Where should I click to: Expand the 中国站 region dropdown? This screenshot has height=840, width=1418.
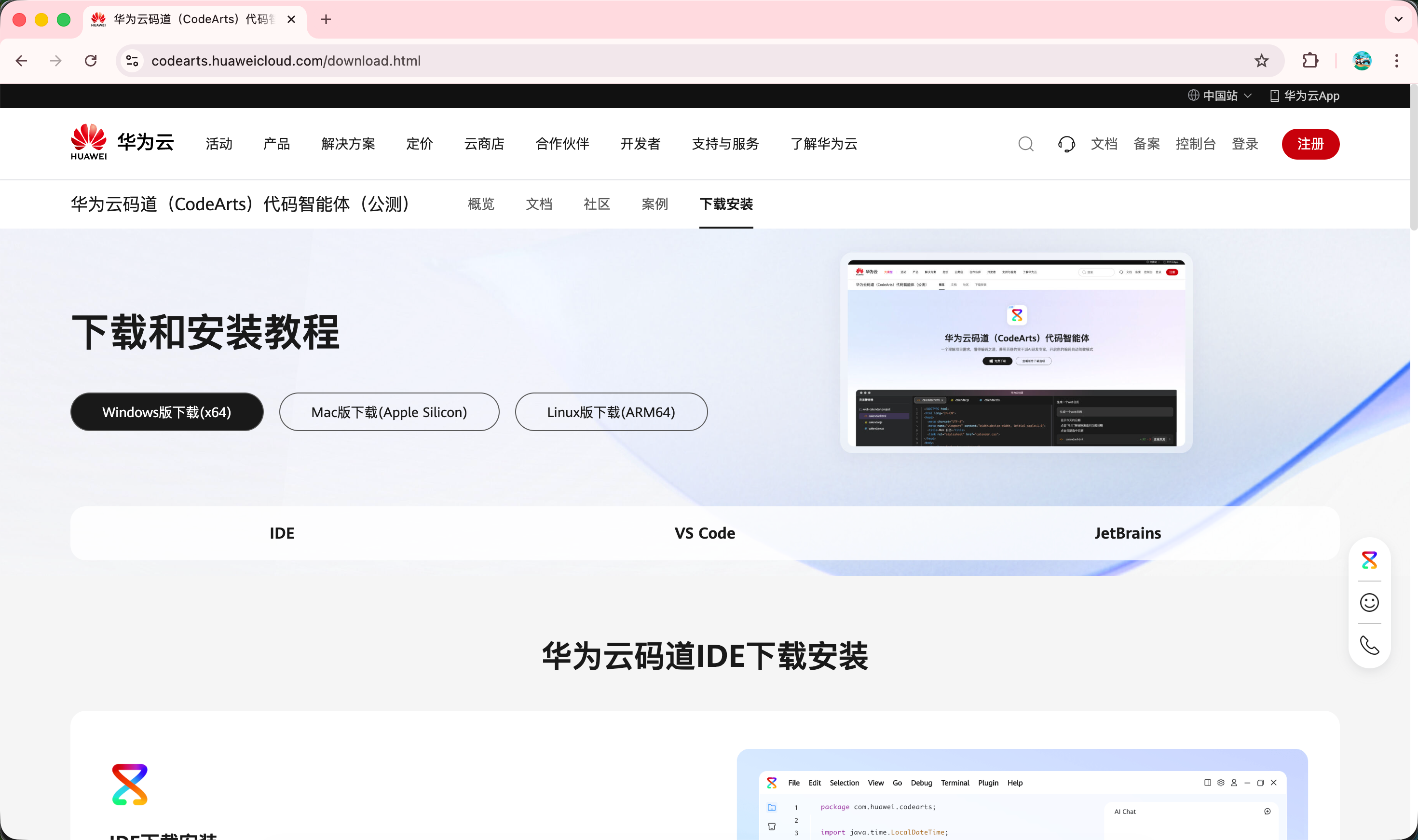click(1219, 95)
